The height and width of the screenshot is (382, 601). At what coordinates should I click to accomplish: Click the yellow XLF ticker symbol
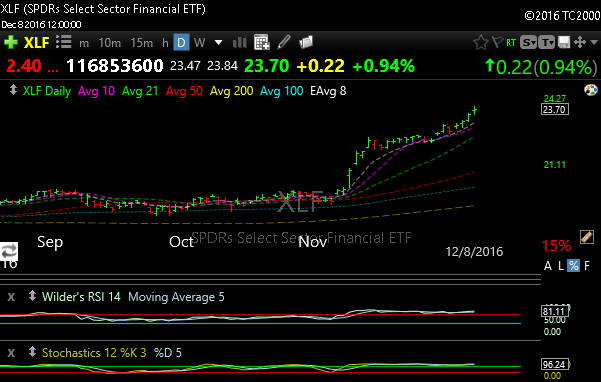click(x=36, y=43)
